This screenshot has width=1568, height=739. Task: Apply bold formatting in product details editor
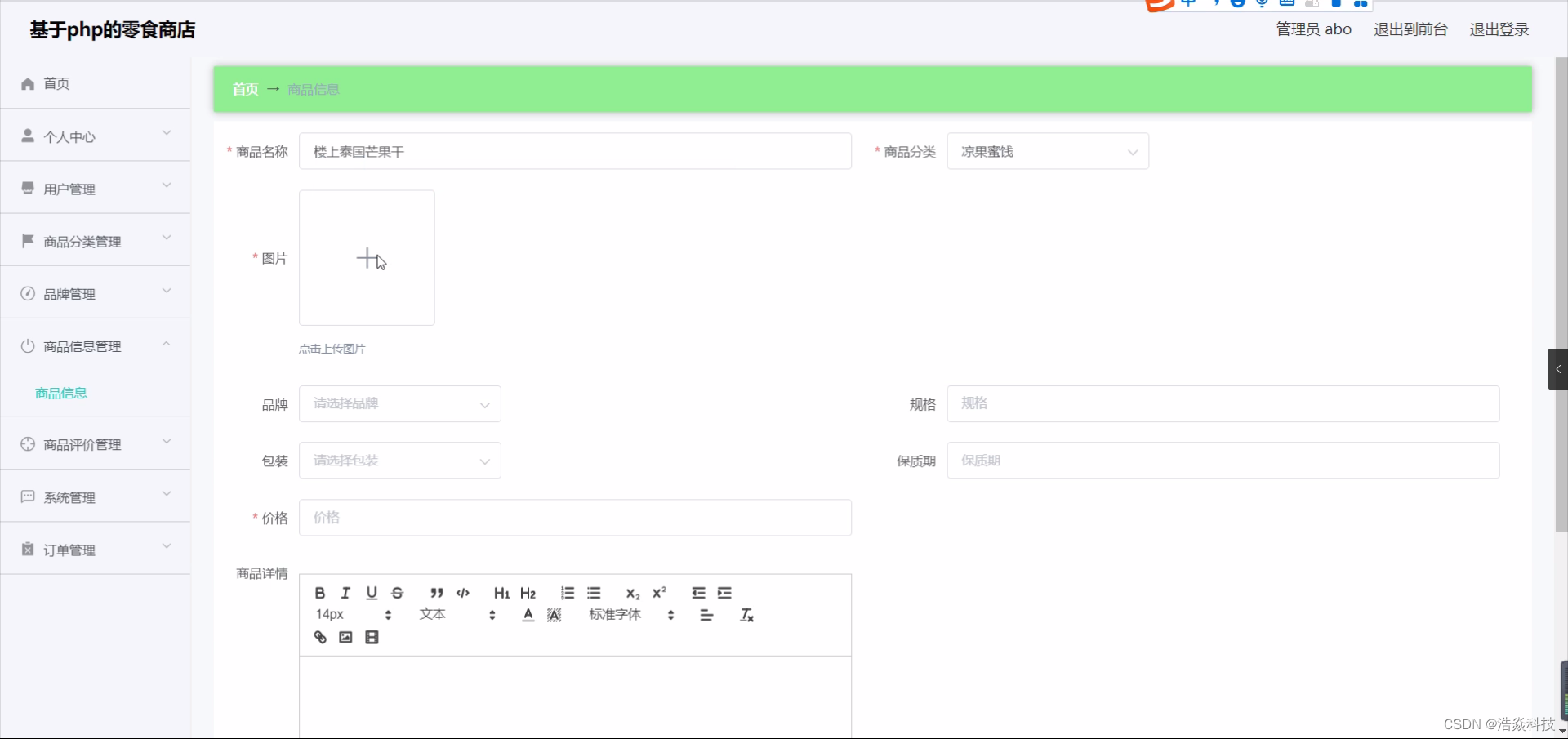point(319,593)
